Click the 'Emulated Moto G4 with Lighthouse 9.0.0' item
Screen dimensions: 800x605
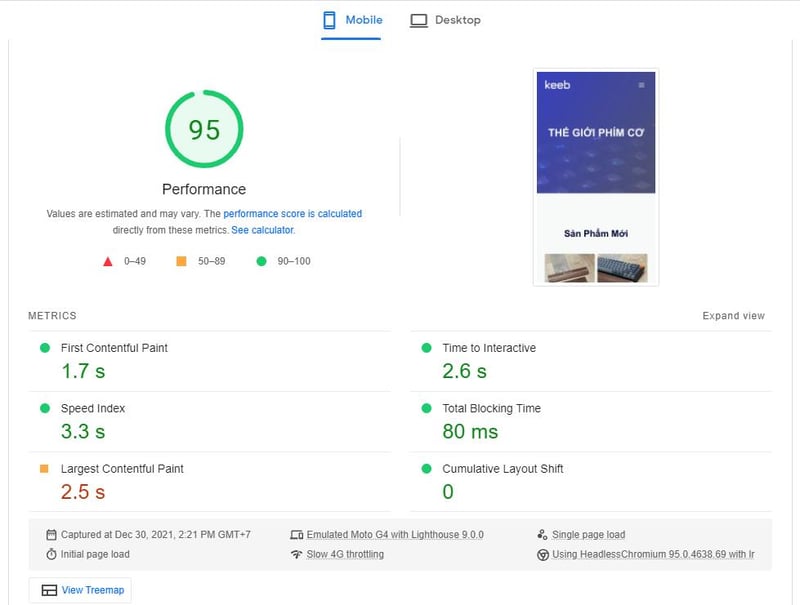click(x=394, y=535)
